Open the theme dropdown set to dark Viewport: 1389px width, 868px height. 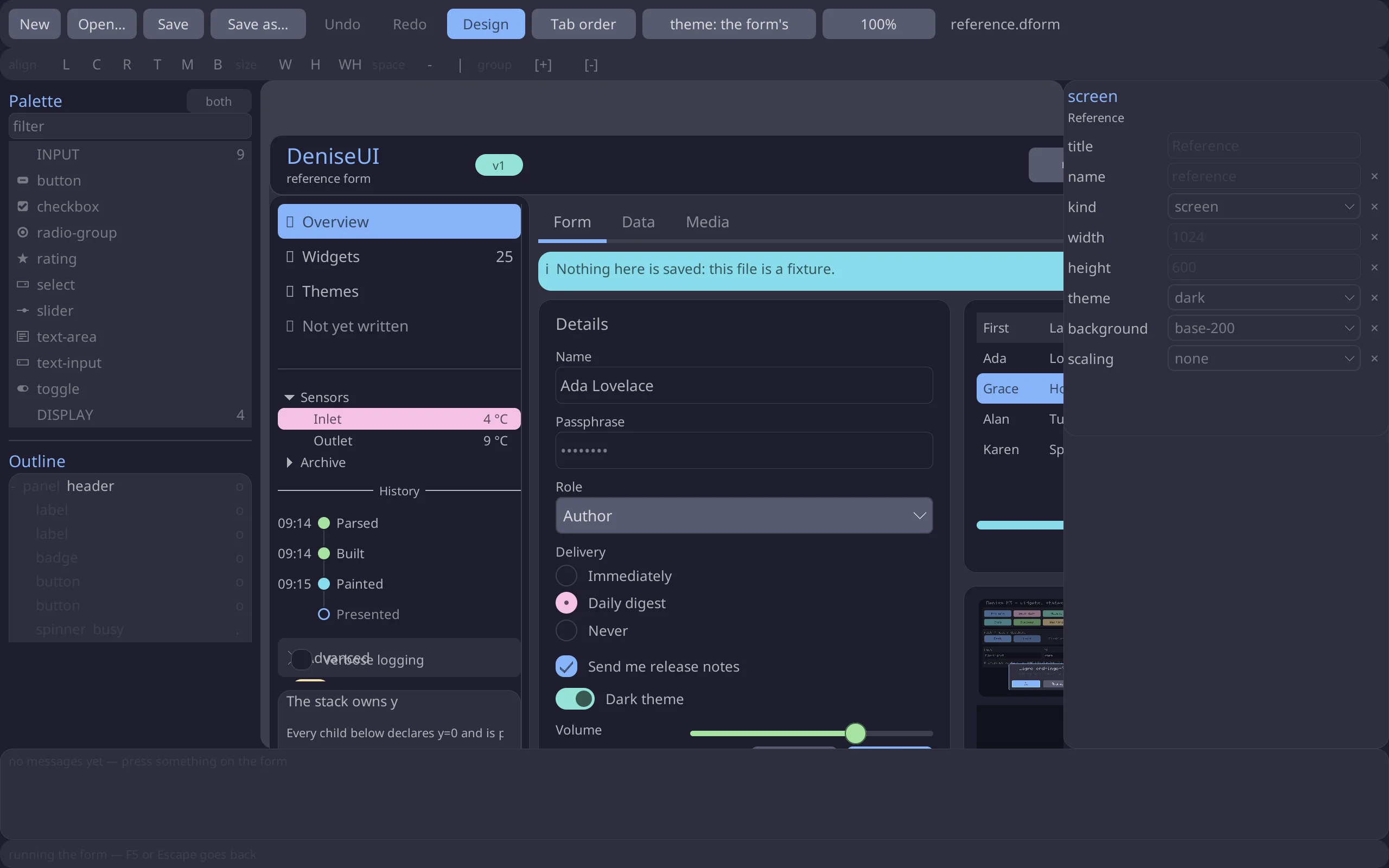[1264, 298]
